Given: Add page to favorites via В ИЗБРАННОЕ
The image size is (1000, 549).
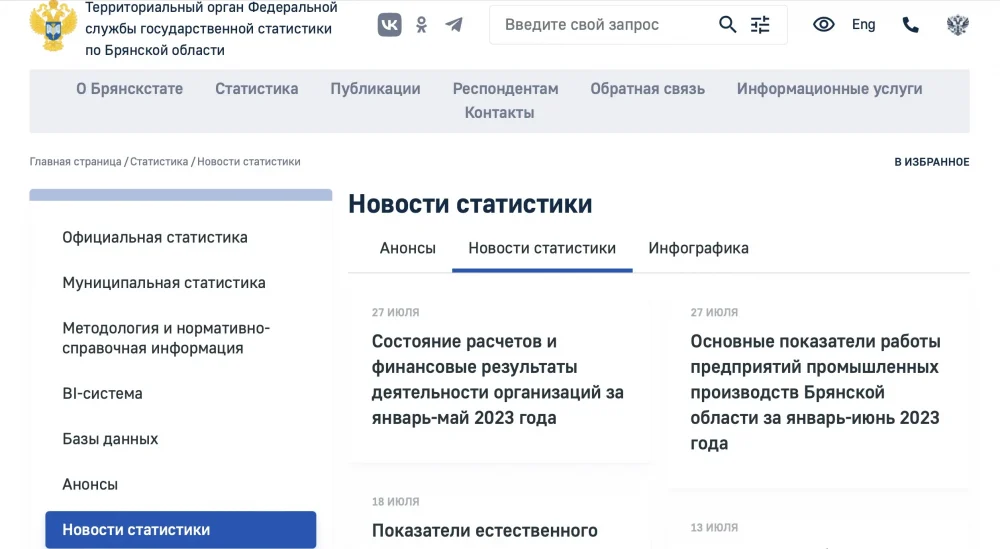Looking at the screenshot, I should [x=931, y=162].
